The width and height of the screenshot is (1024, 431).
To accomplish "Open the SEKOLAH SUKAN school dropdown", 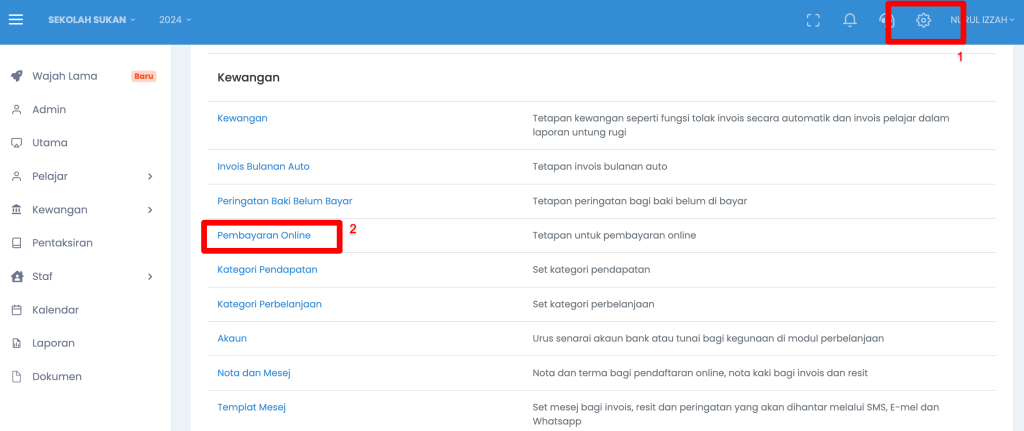I will (x=91, y=20).
